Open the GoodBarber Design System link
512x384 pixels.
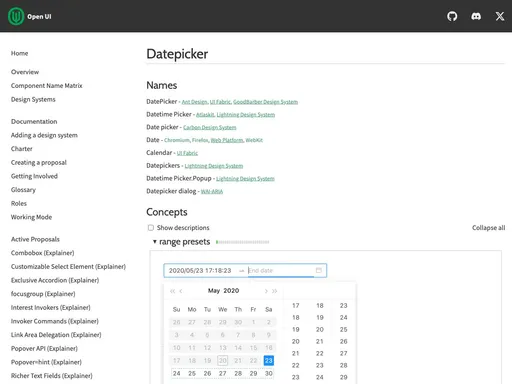(x=265, y=102)
